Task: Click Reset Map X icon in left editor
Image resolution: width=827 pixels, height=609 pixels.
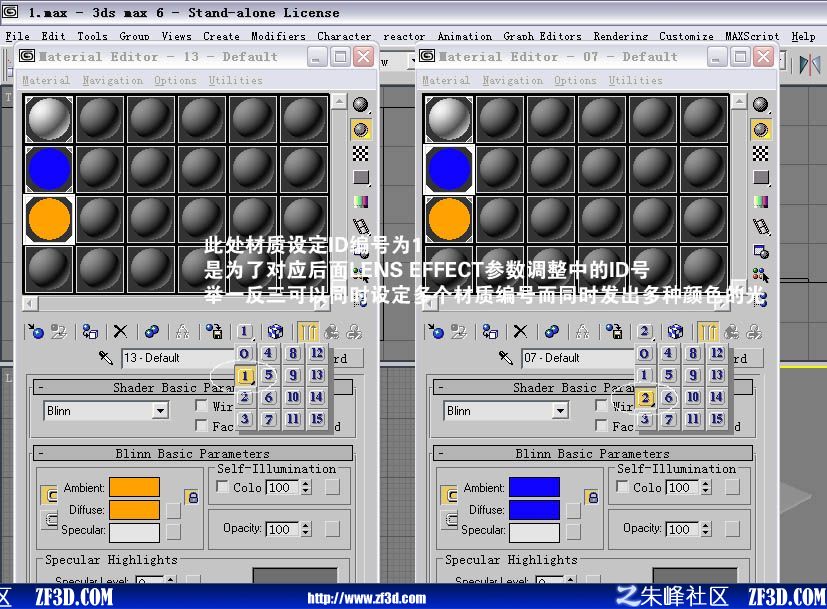Action: tap(120, 332)
